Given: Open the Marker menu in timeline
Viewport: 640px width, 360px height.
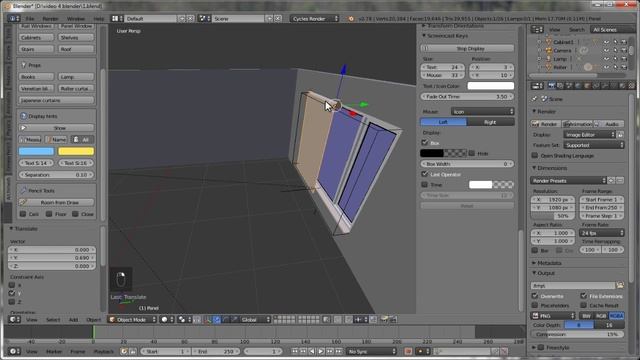Looking at the screenshot, I should pyautogui.click(x=54, y=351).
